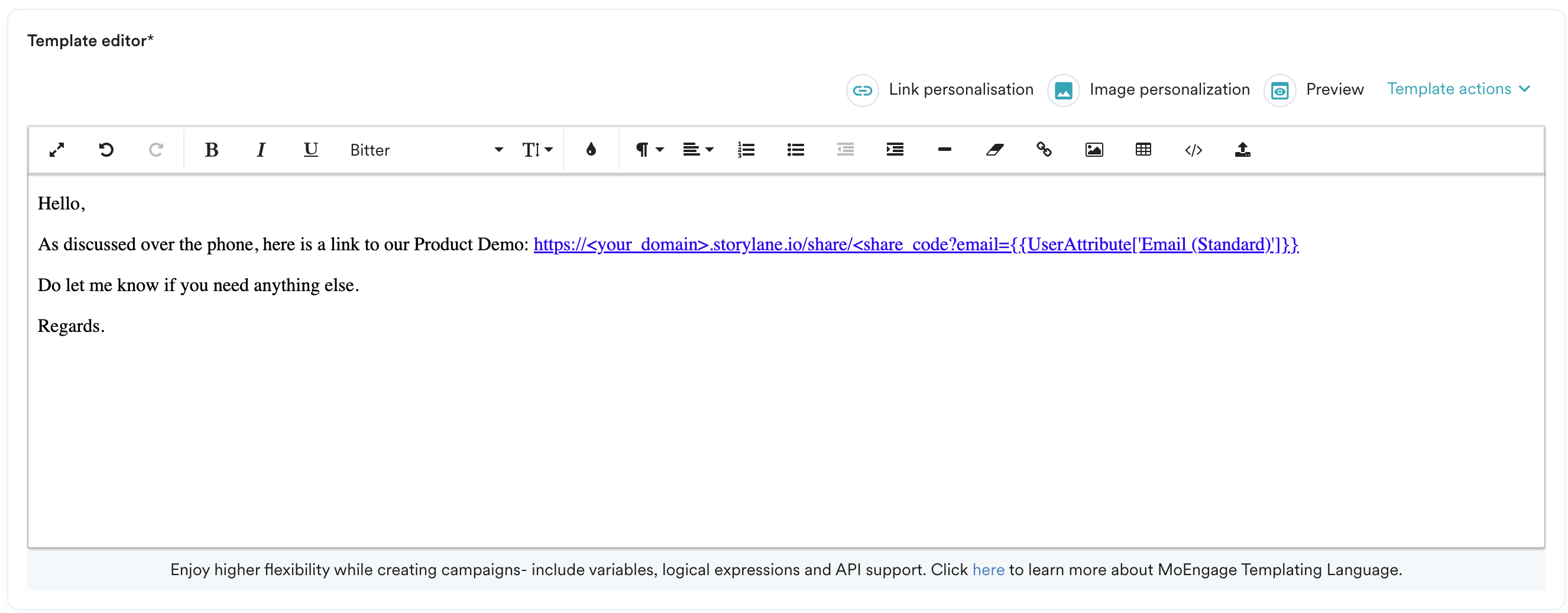
Task: Insert a table into the editor
Action: coord(1143,150)
